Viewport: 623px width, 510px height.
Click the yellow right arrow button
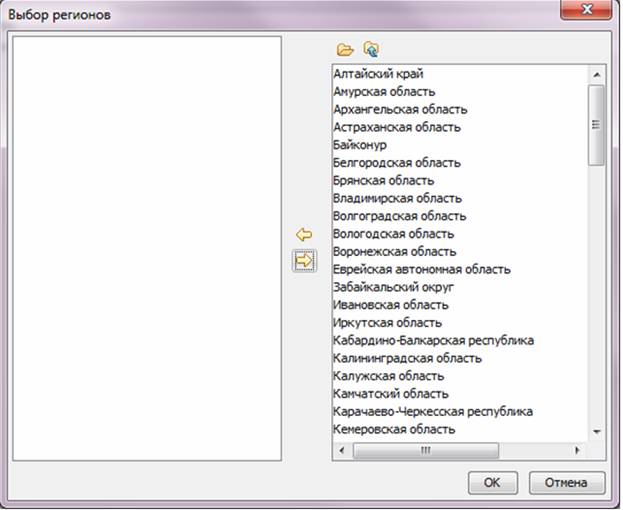point(304,259)
